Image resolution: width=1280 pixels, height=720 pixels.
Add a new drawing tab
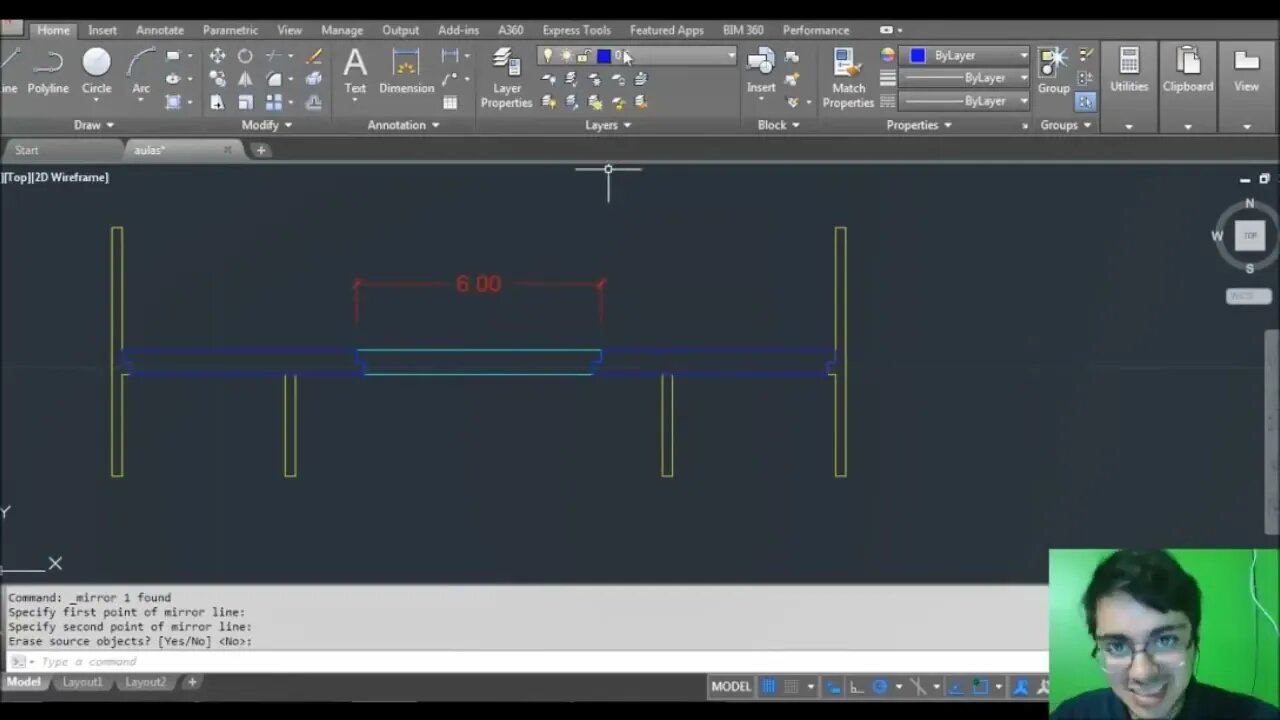[x=261, y=150]
